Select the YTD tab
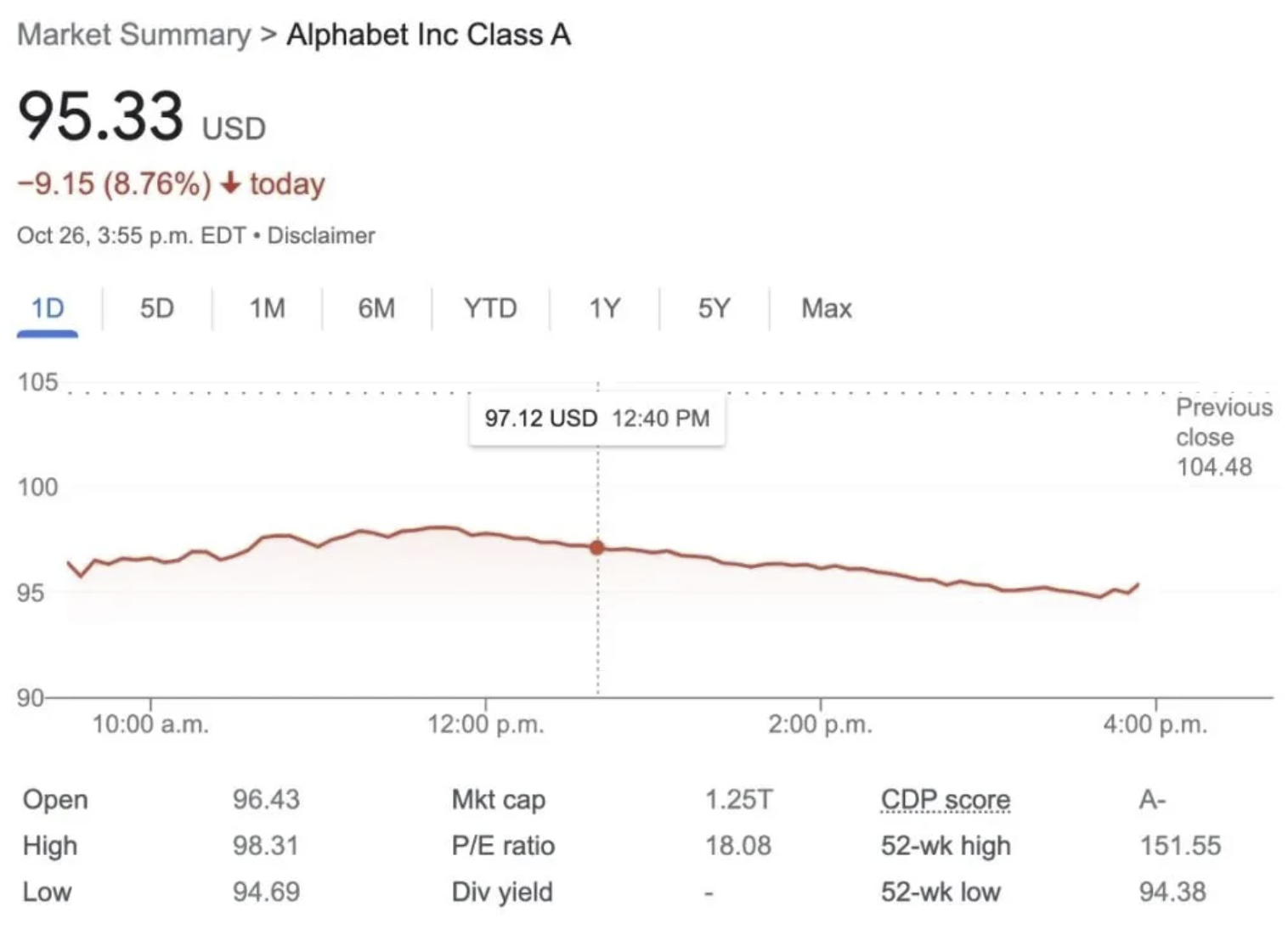Image resolution: width=1288 pixels, height=935 pixels. 490,308
